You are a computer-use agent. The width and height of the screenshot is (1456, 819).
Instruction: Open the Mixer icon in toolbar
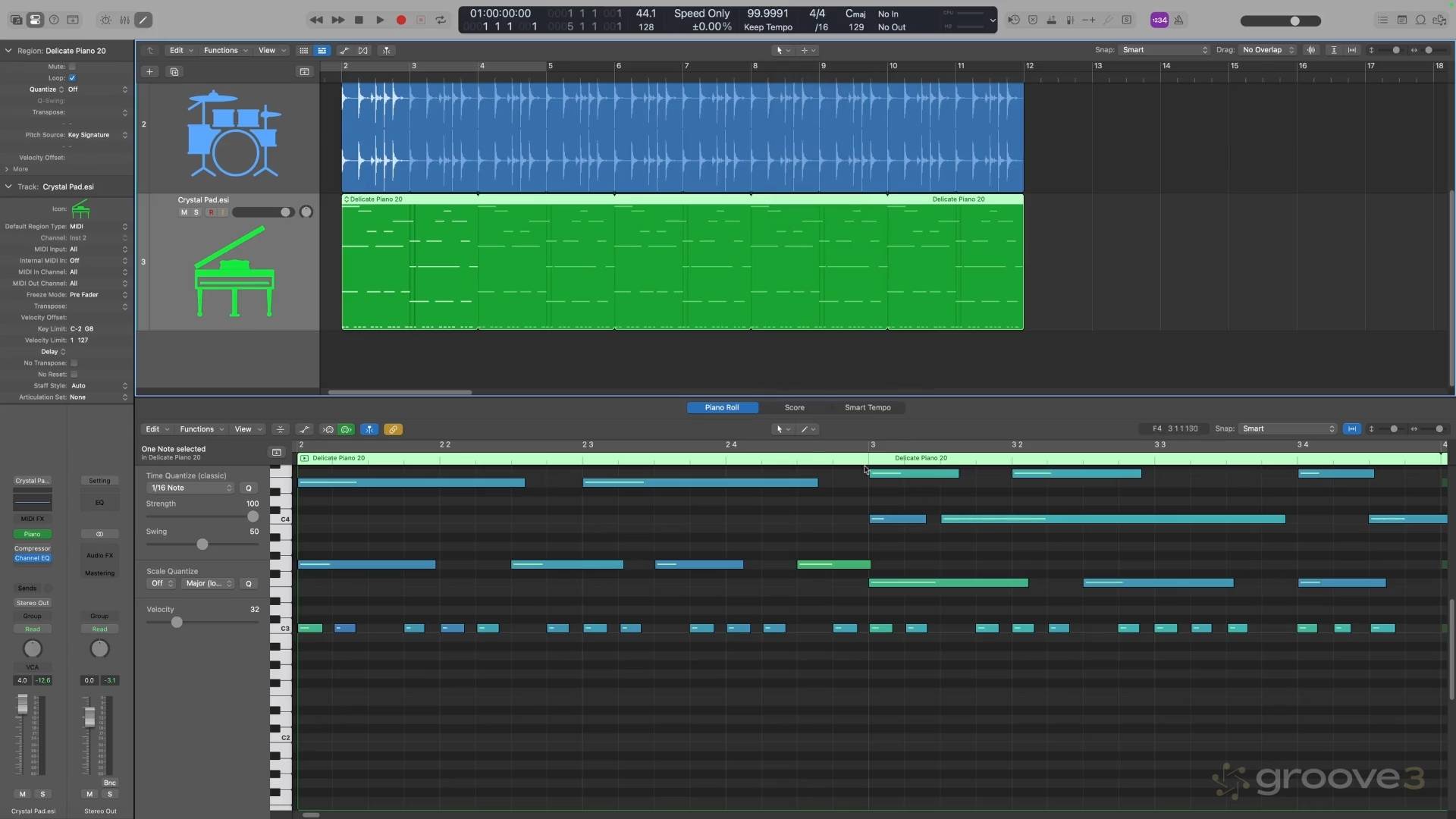[124, 20]
